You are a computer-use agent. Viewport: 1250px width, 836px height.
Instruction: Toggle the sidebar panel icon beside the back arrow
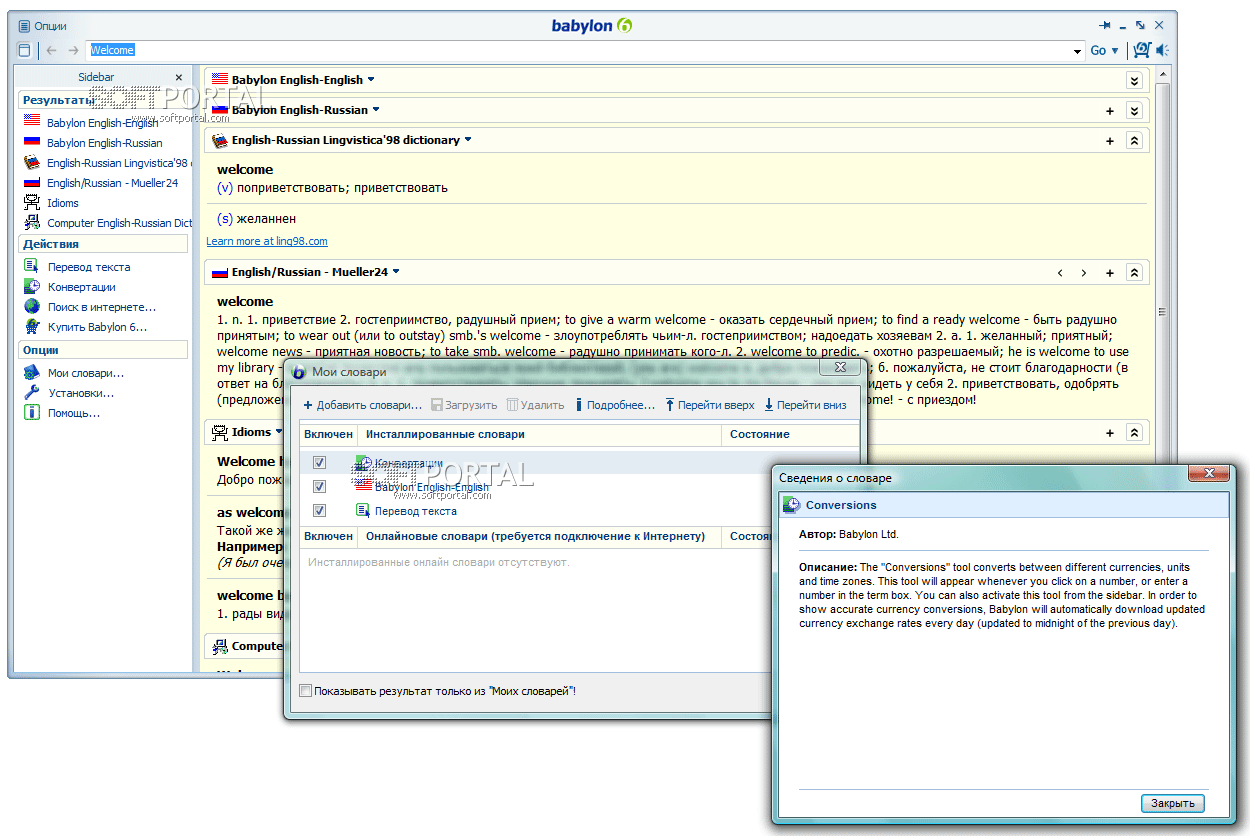[25, 50]
